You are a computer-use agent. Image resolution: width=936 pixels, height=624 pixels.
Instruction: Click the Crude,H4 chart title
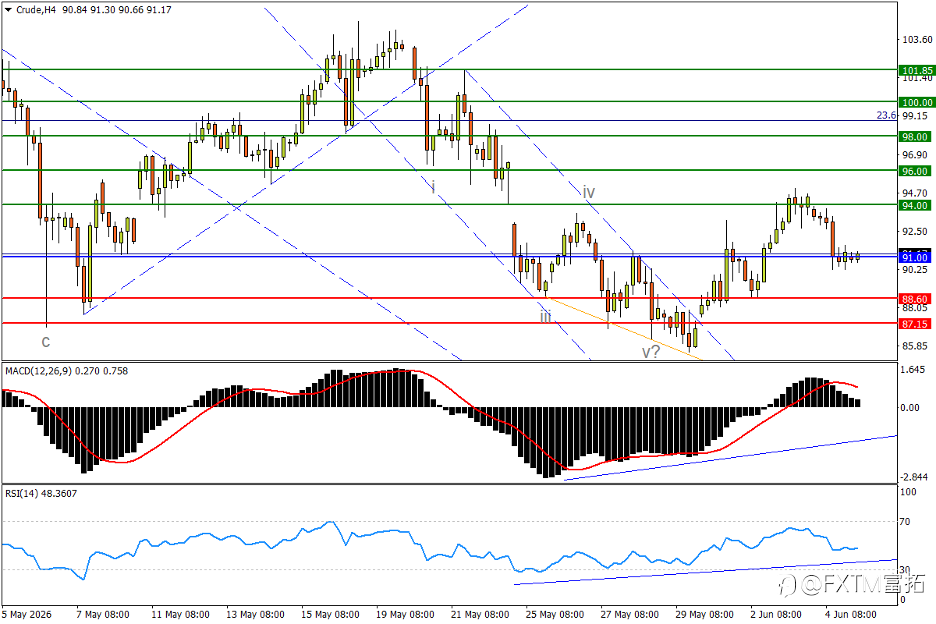point(36,10)
